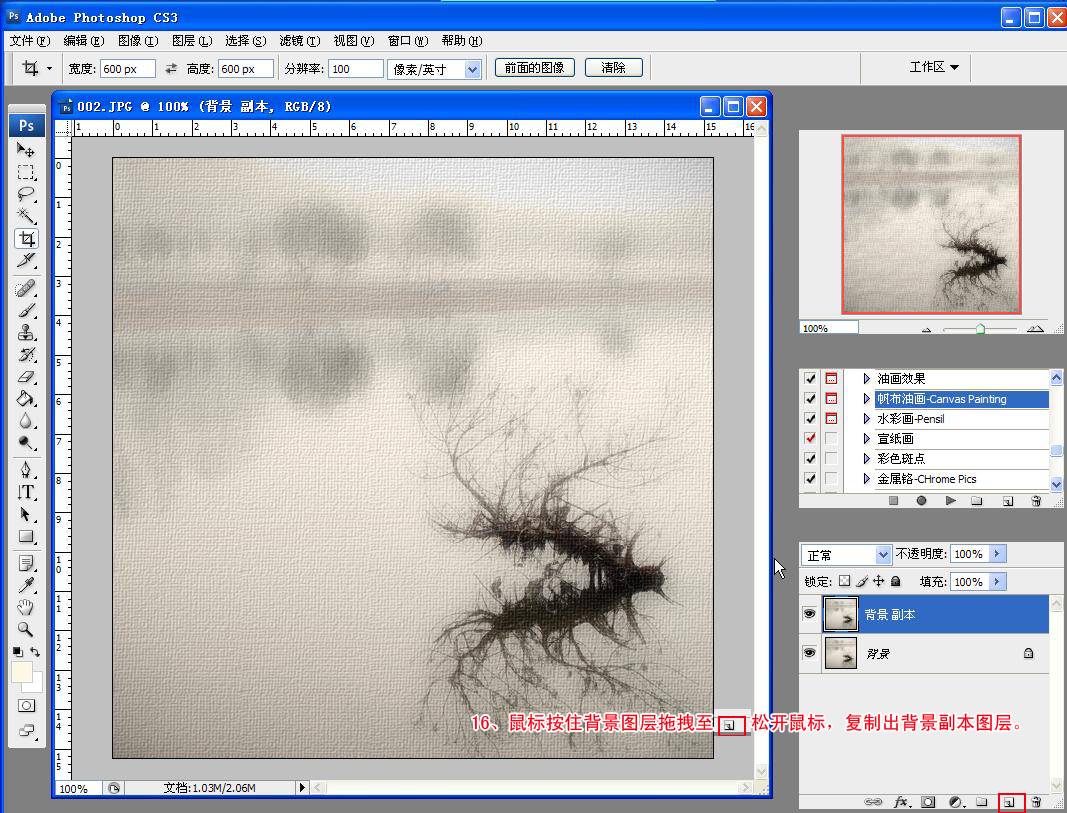Start recording an action

coord(921,501)
